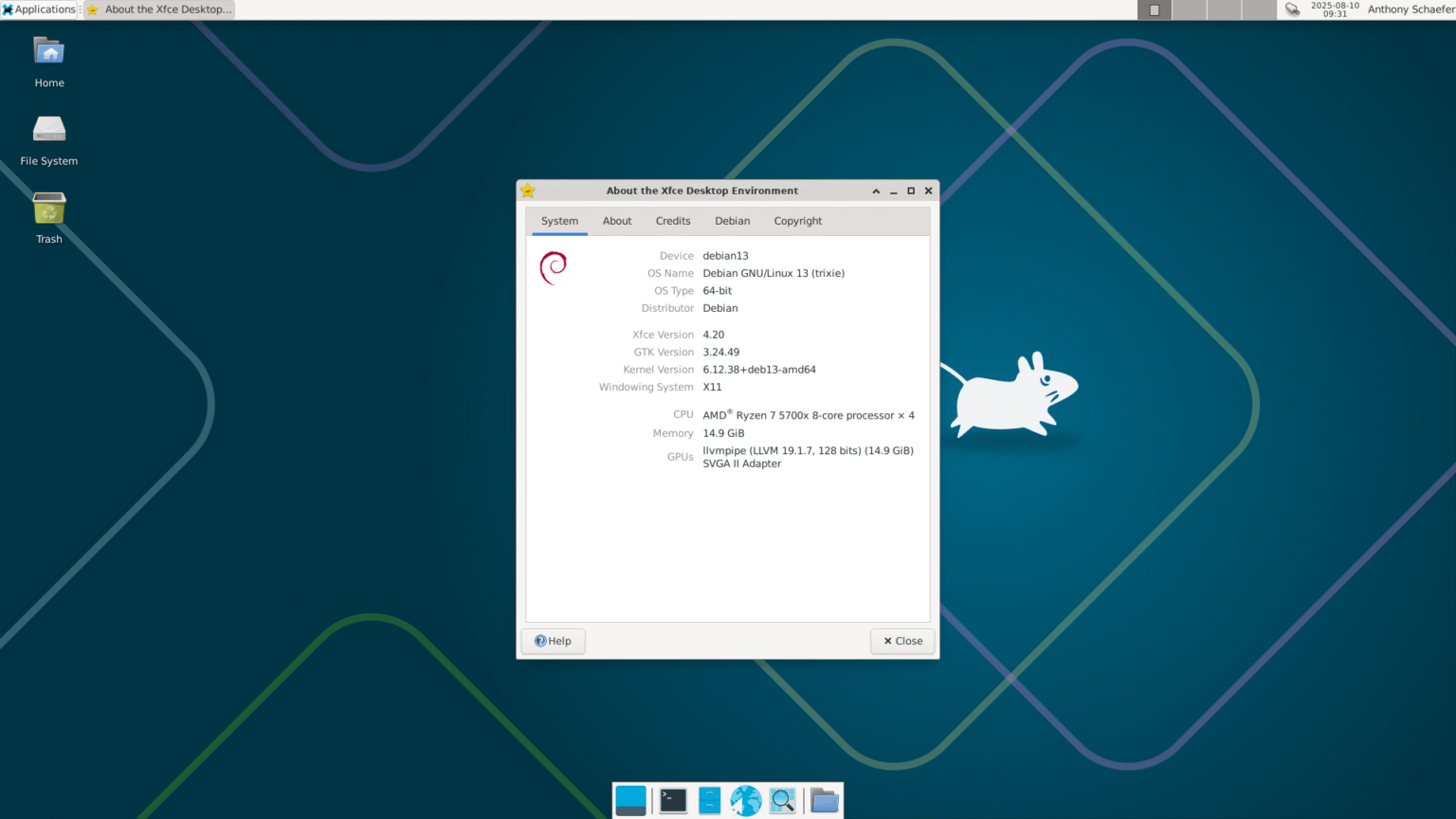Roll up the window with the shade arrow
The width and height of the screenshot is (1456, 819).
(x=876, y=191)
